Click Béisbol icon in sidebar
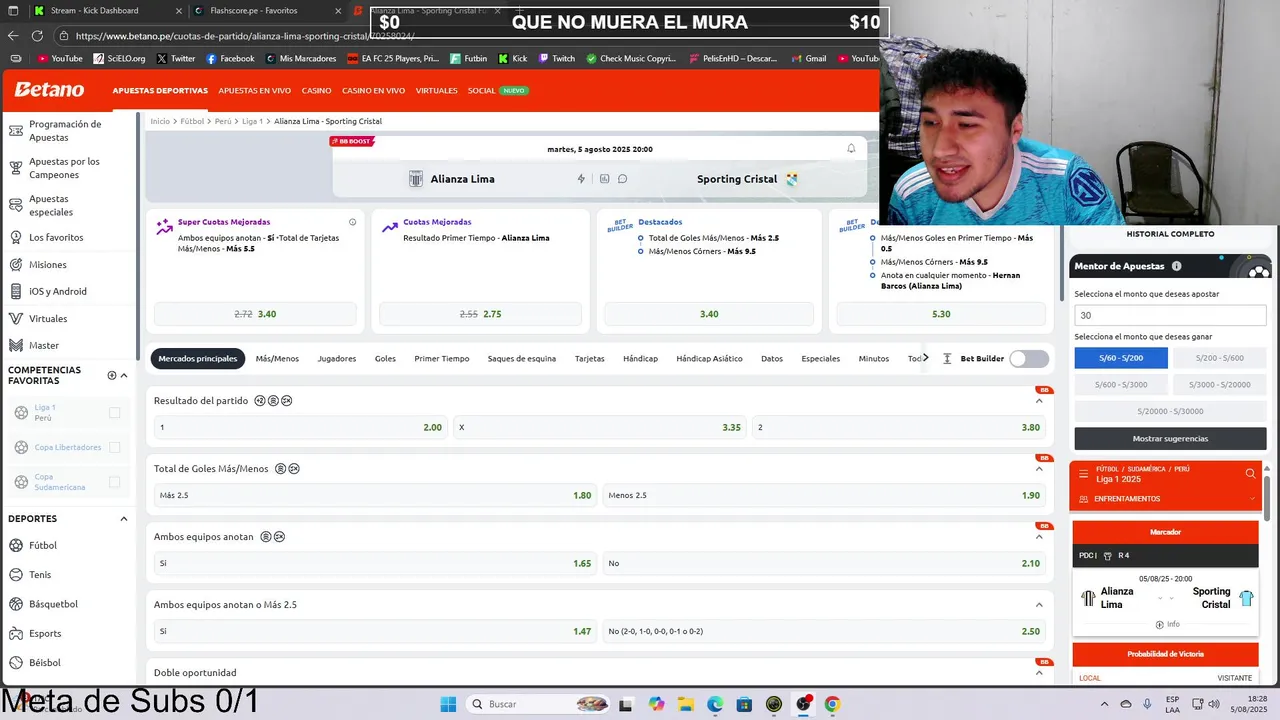 click(16, 662)
